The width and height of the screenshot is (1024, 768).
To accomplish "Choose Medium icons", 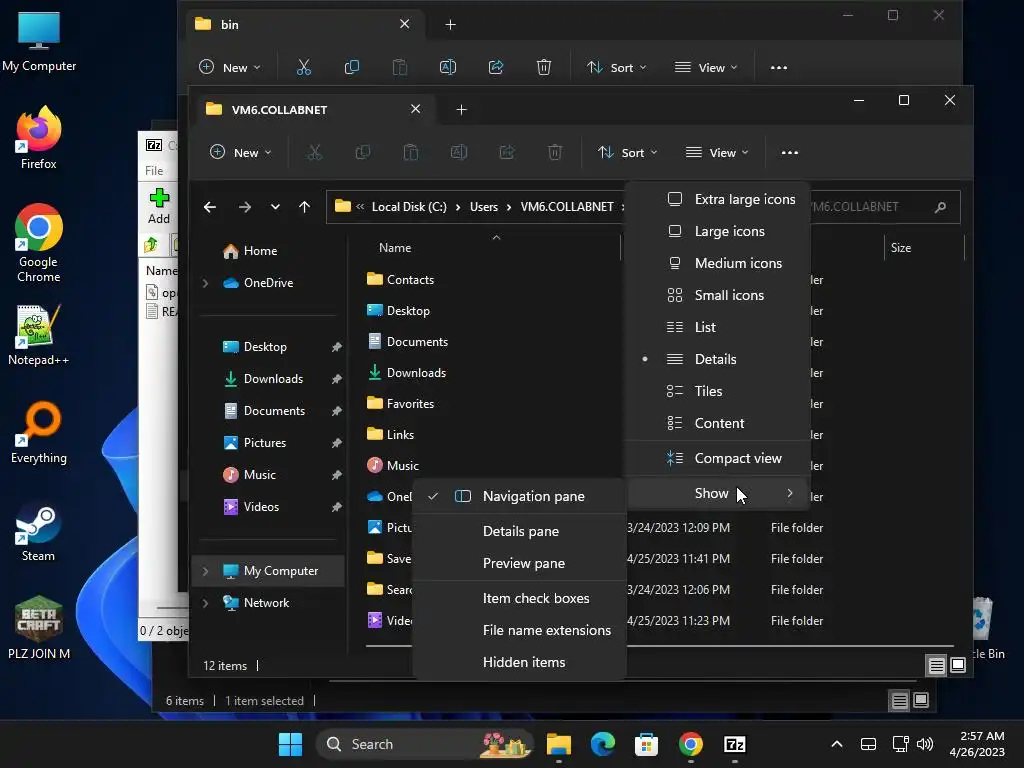I will [718, 263].
